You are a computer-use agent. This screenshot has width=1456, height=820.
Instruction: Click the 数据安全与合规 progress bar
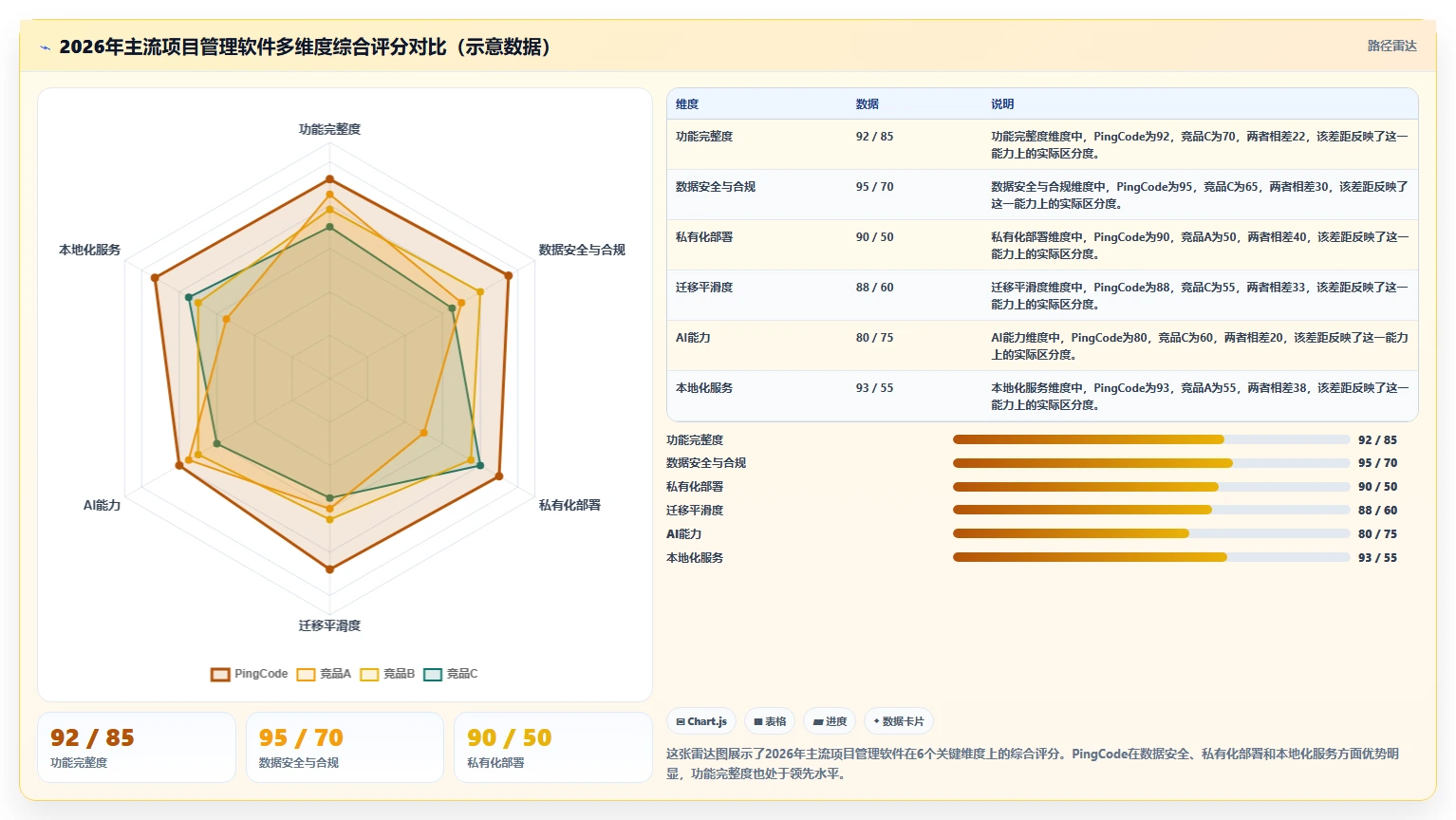pos(1151,463)
